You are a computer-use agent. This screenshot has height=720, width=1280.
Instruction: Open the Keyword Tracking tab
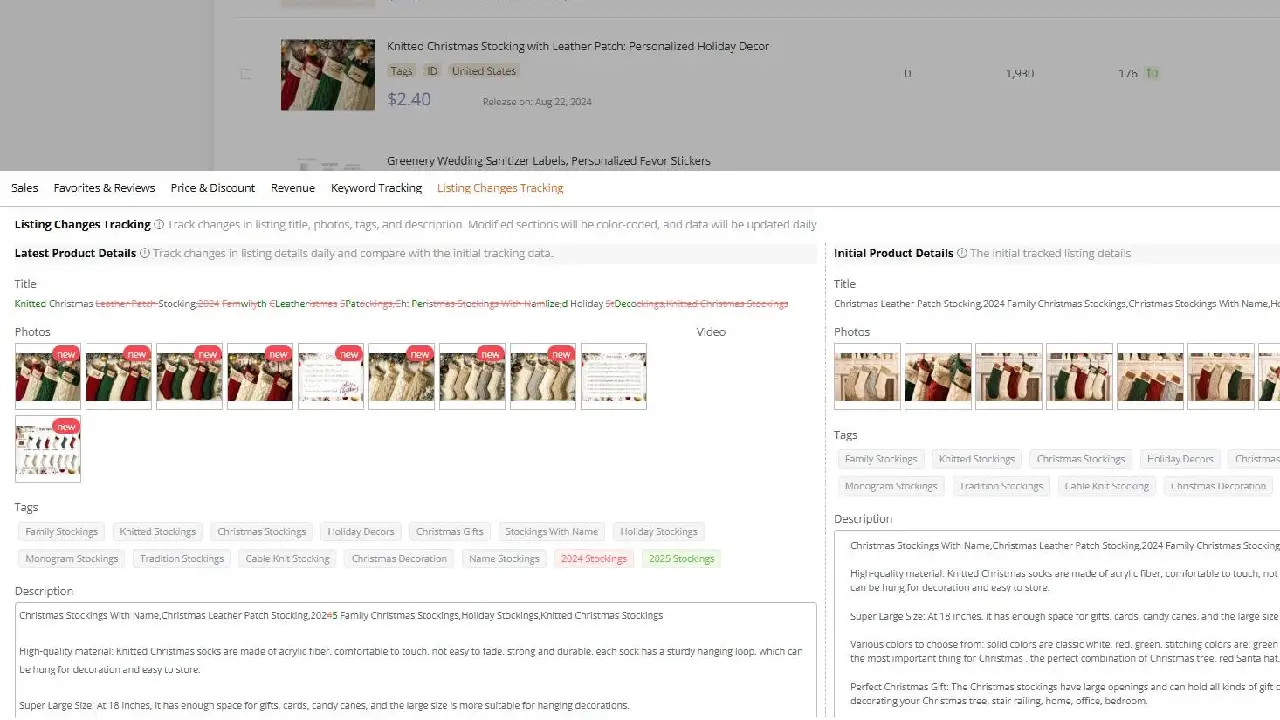coord(376,188)
